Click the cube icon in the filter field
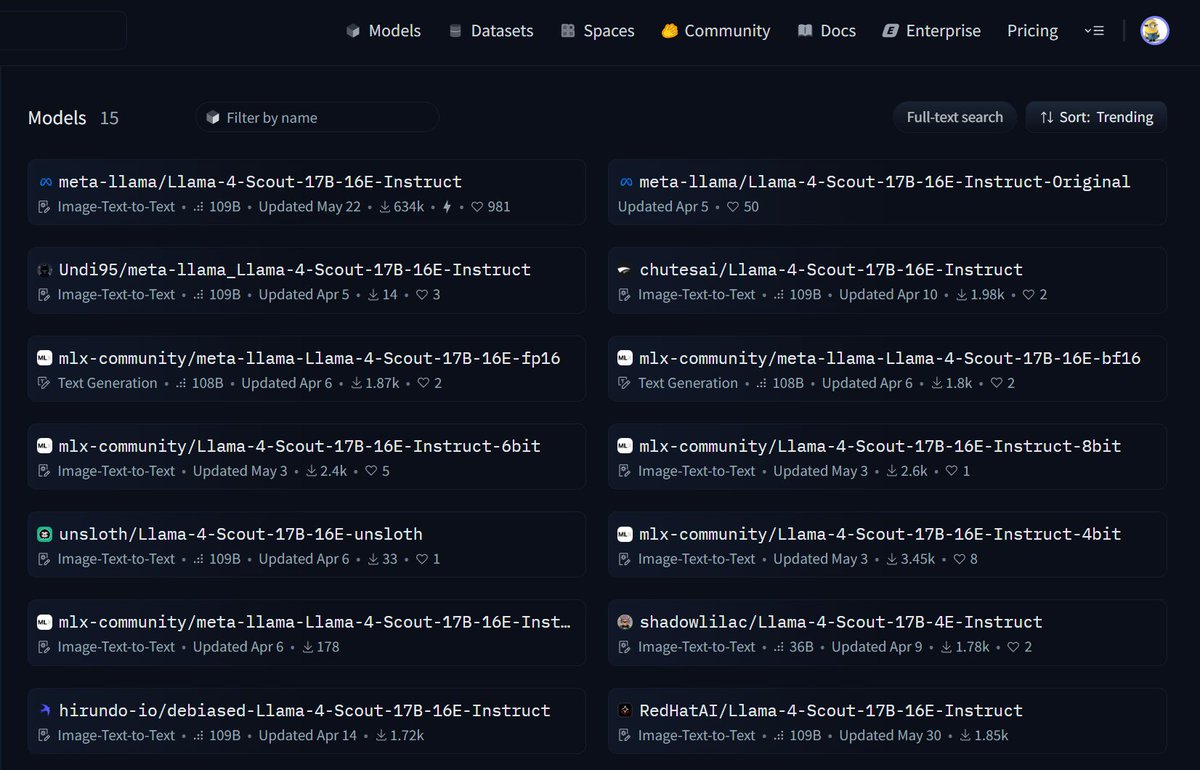The height and width of the screenshot is (770, 1200). pyautogui.click(x=212, y=117)
